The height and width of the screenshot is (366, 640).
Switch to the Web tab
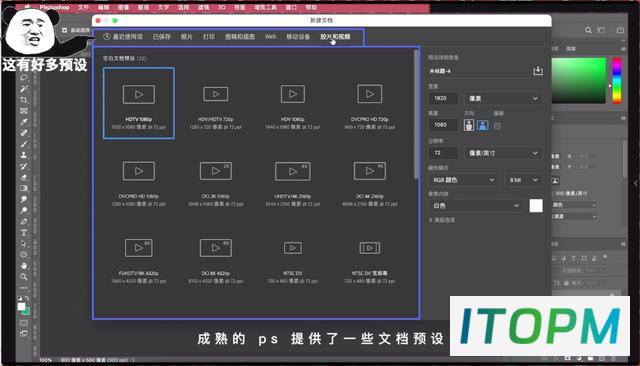270,36
